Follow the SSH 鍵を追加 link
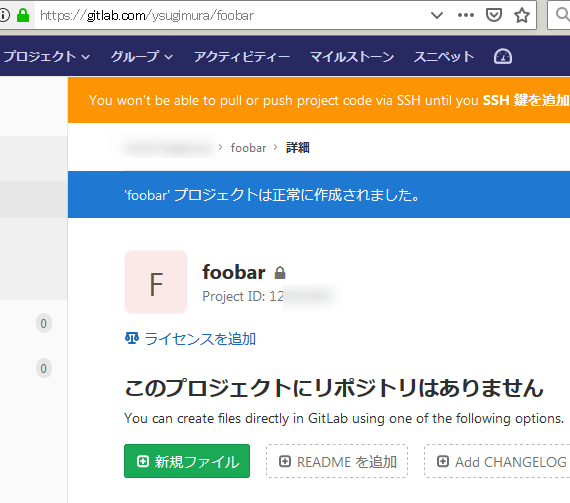The image size is (570, 503). (526, 100)
